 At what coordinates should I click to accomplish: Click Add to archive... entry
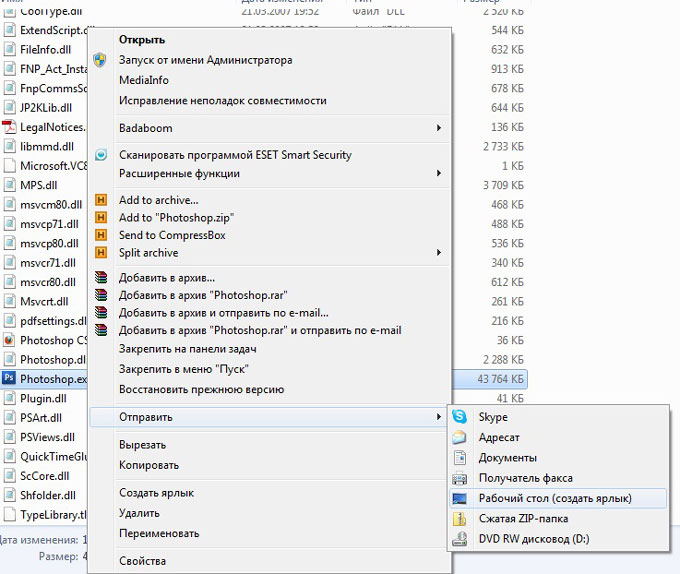pyautogui.click(x=159, y=200)
